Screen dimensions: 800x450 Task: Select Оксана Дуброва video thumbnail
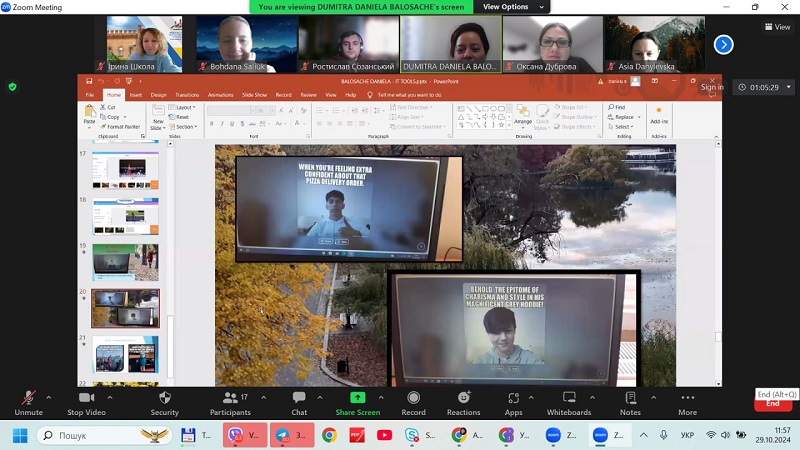point(553,44)
